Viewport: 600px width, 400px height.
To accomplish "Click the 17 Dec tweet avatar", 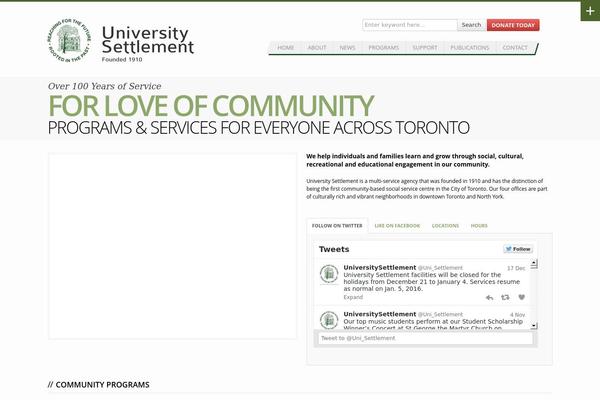I will pos(329,274).
